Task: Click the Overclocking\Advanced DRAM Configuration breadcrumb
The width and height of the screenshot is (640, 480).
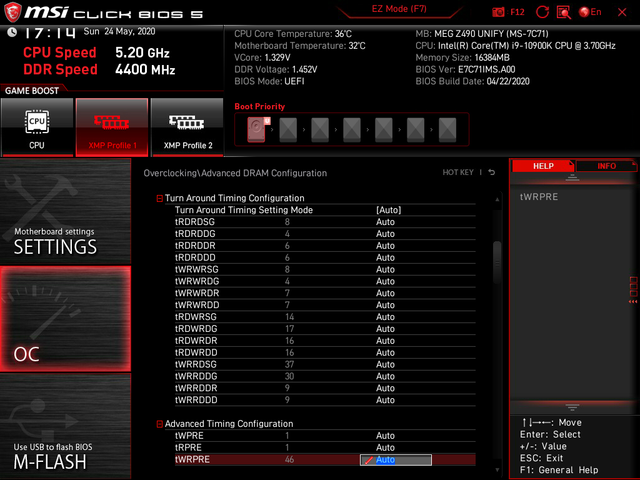Action: click(235, 173)
